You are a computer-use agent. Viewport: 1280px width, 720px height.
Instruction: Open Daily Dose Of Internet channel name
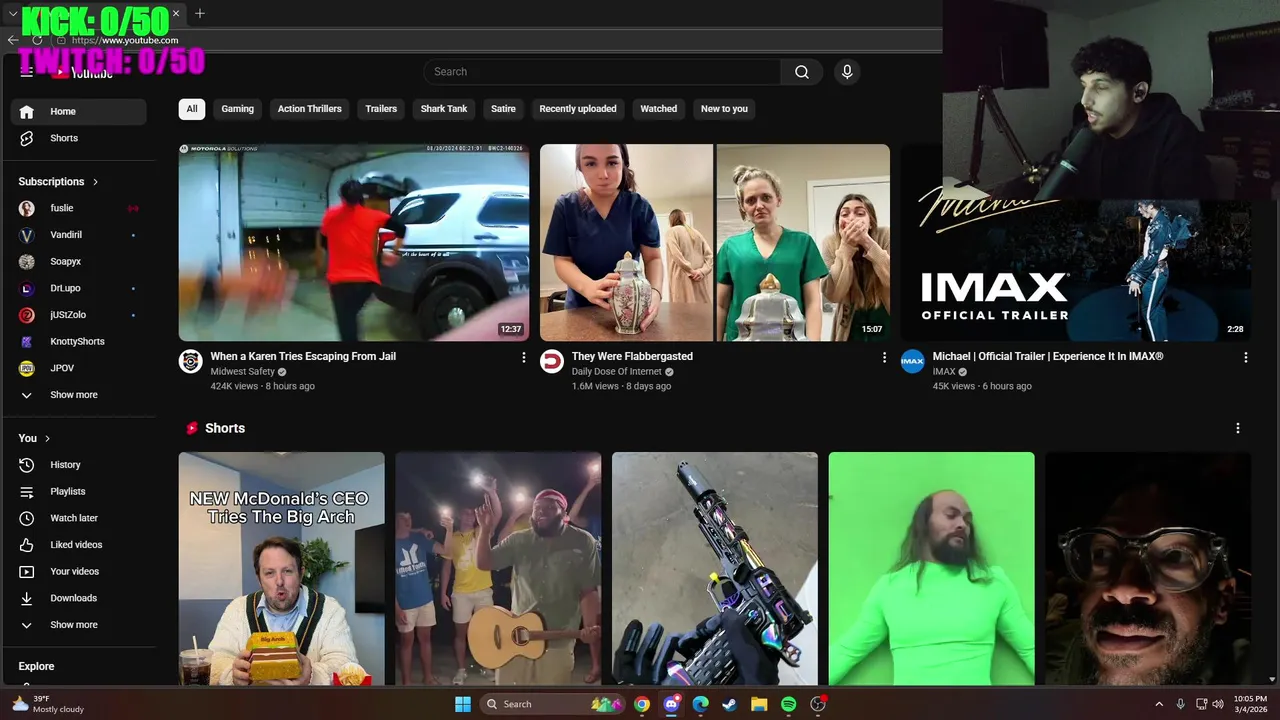pyautogui.click(x=617, y=372)
